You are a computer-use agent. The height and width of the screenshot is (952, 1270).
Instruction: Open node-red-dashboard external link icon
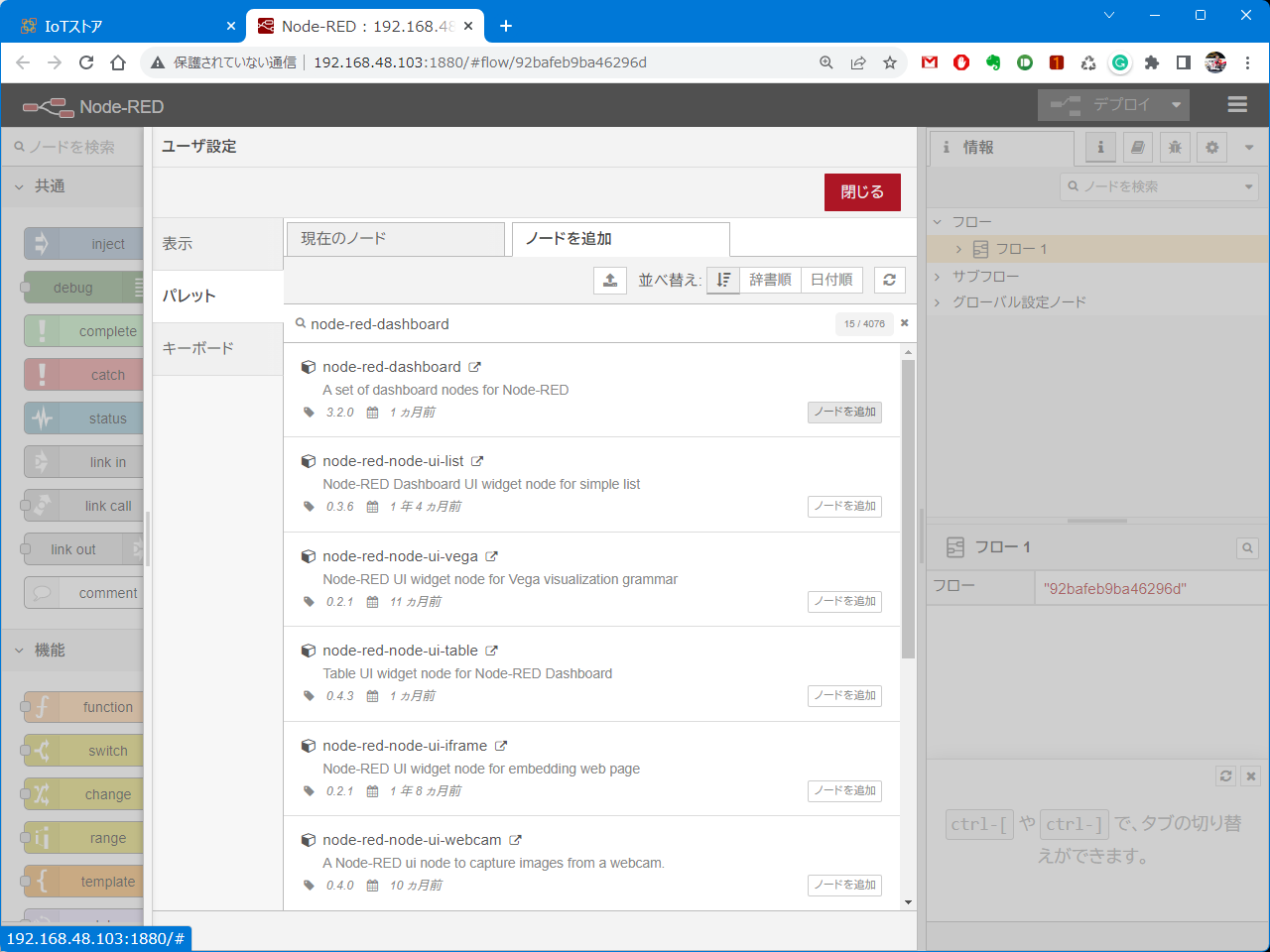(475, 367)
